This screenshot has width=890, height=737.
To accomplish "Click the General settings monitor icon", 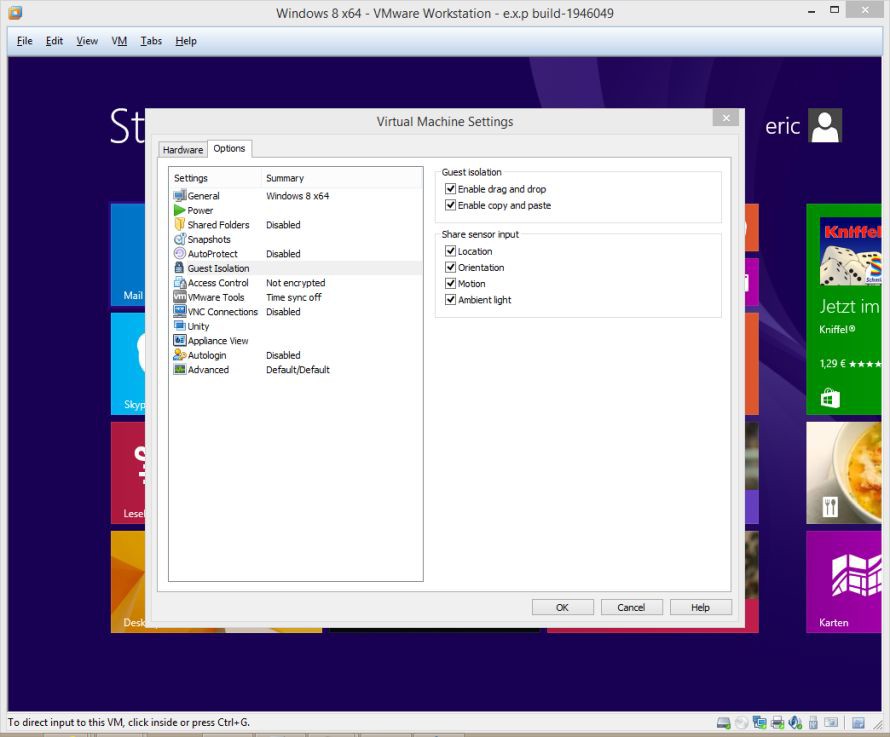I will pyautogui.click(x=179, y=195).
